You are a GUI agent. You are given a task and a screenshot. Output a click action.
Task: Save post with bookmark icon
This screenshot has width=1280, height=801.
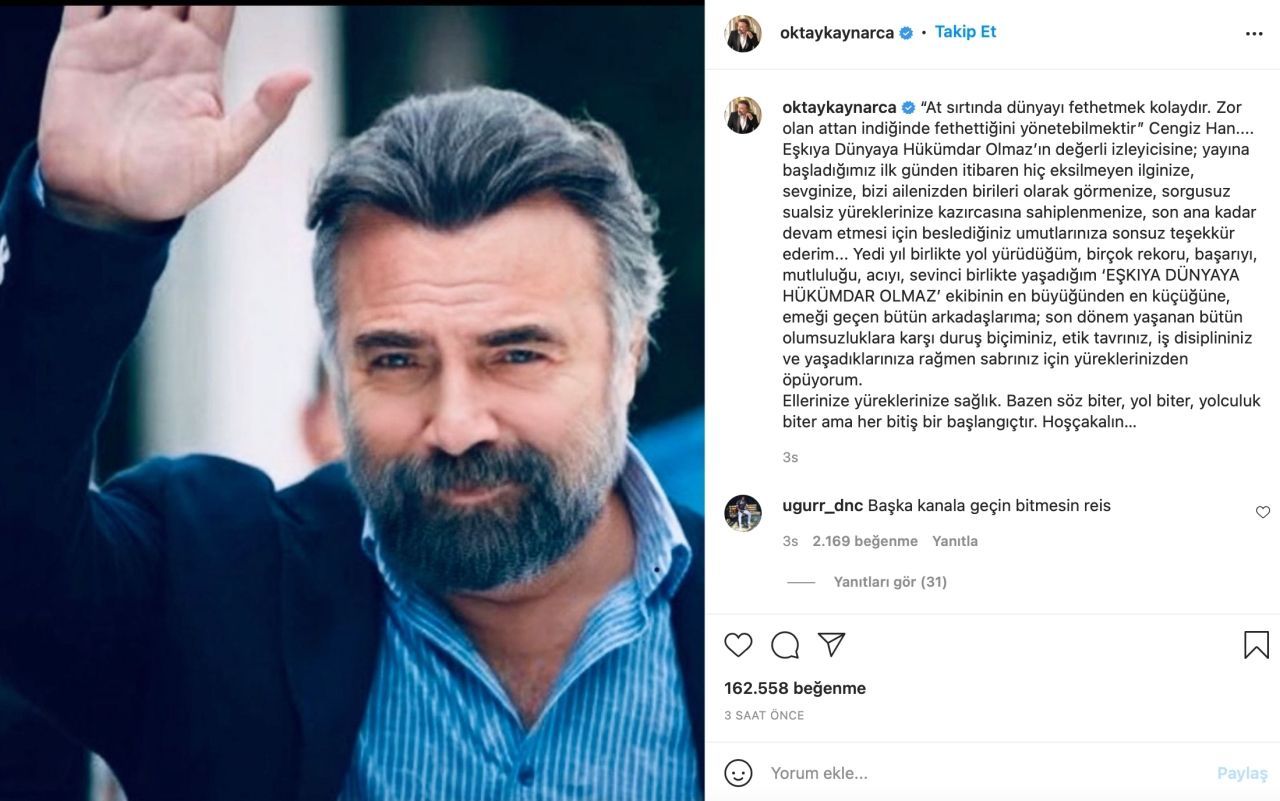coord(1256,645)
